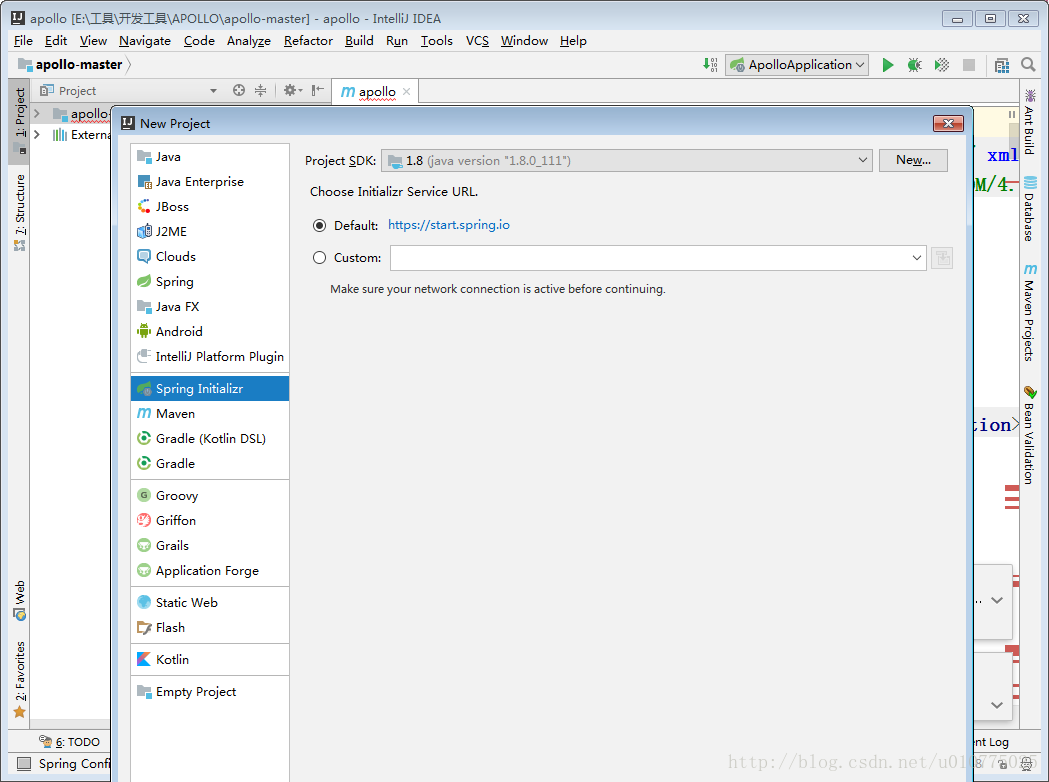Viewport: 1049px width, 782px height.
Task: Open the Web tool window
Action: point(19,600)
